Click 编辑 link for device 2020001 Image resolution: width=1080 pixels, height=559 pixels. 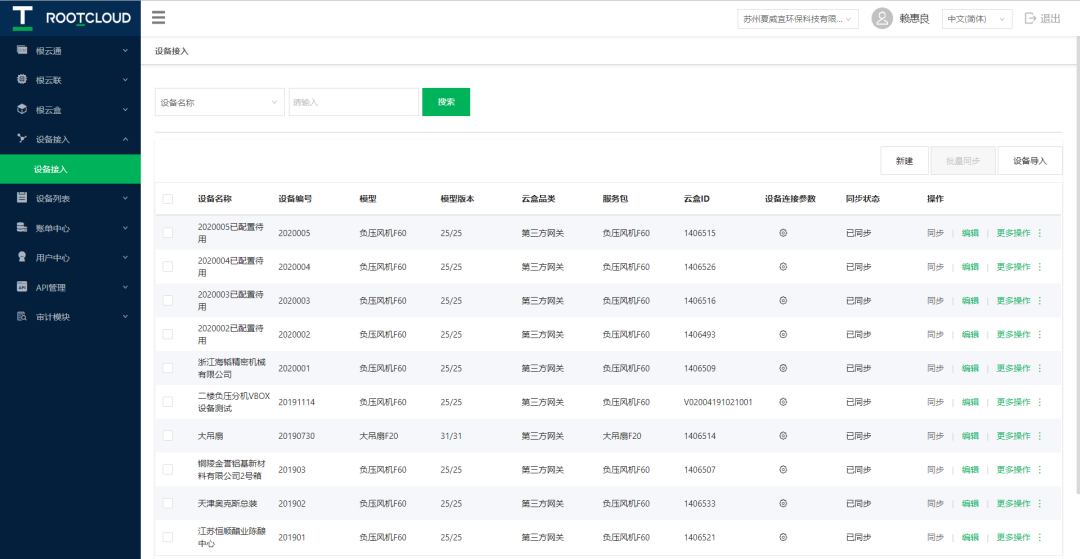pos(970,369)
